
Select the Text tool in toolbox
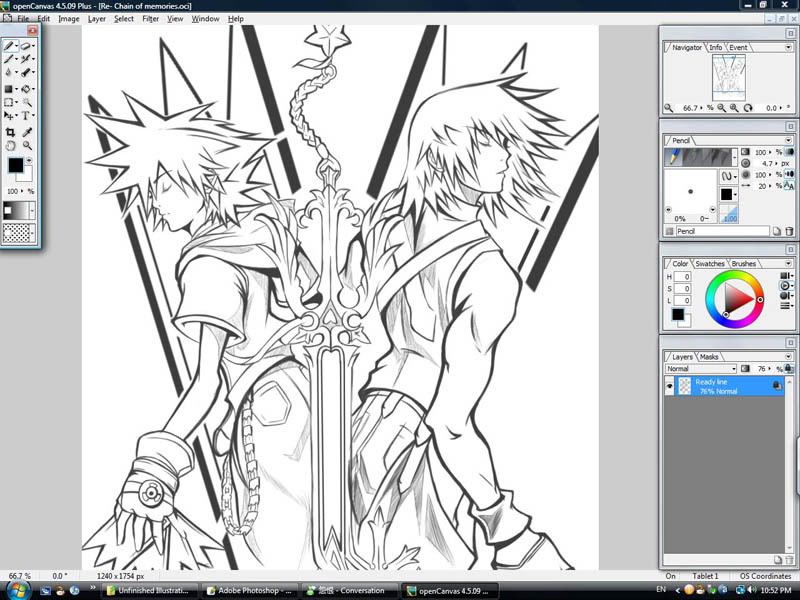[26, 116]
